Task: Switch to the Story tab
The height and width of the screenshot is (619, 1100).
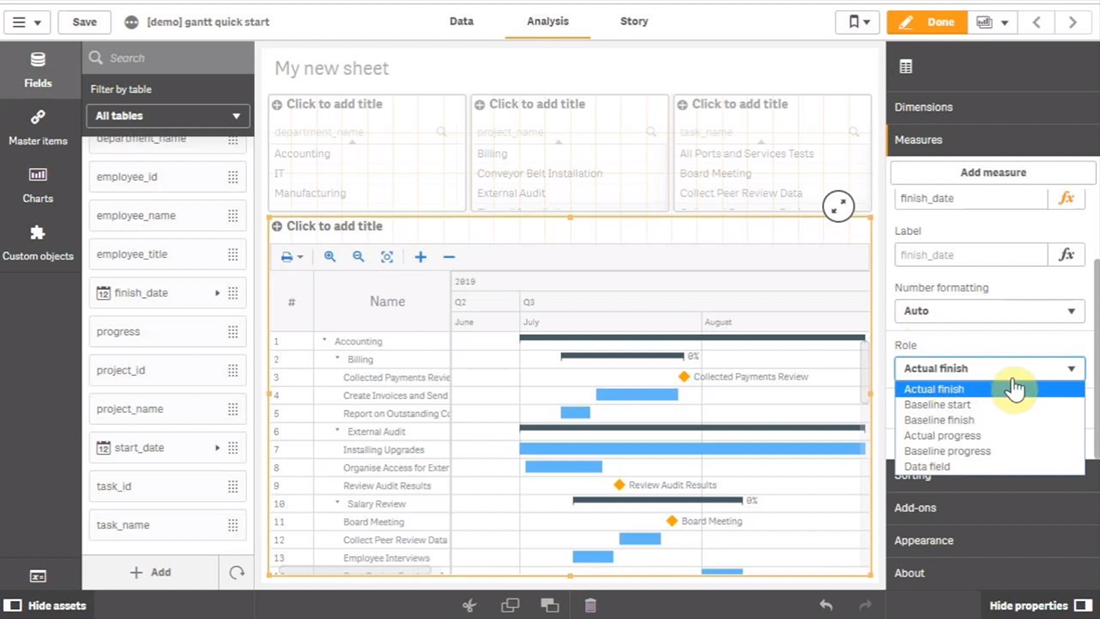Action: coord(633,21)
